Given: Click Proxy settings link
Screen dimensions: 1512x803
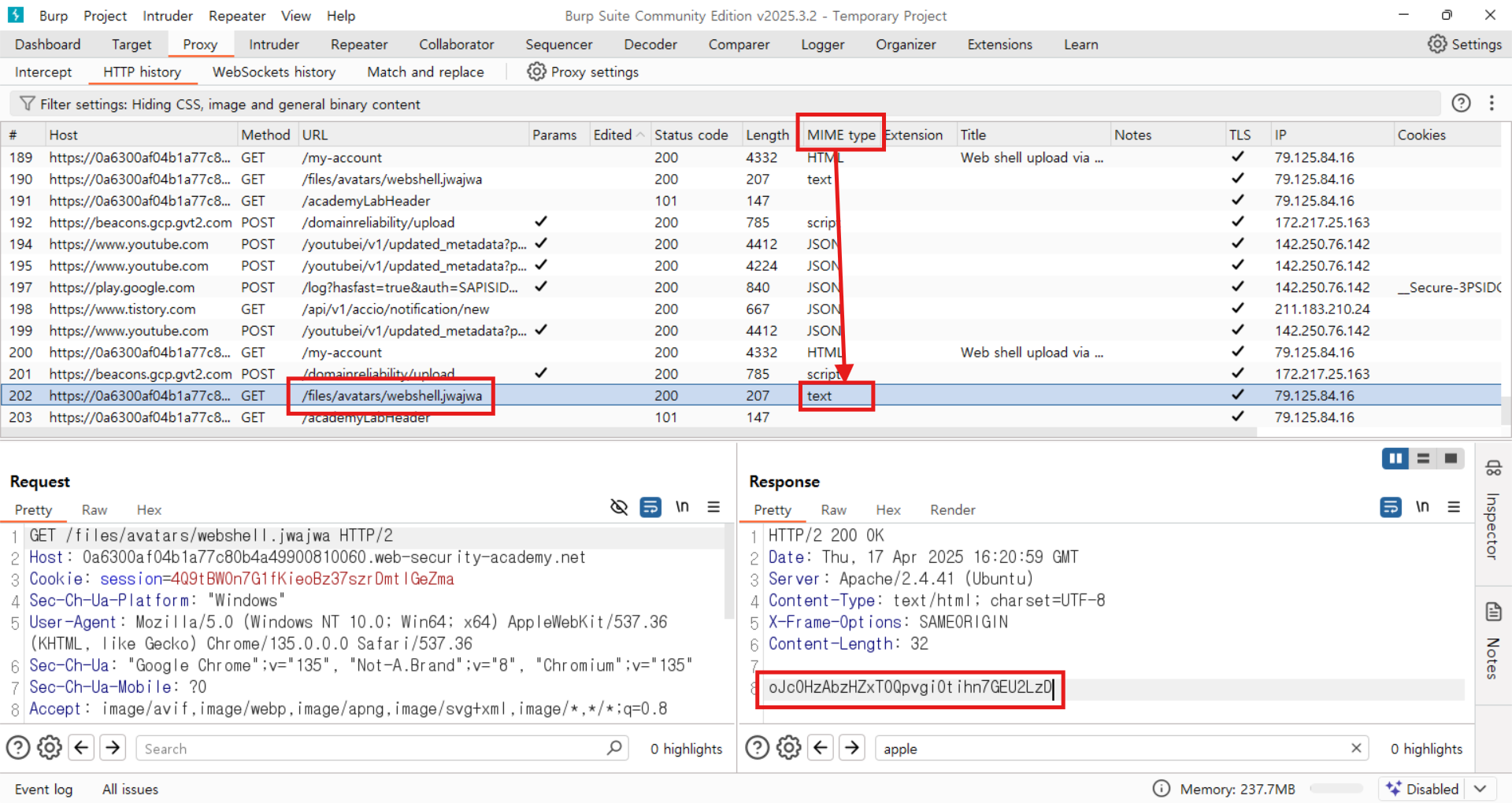Looking at the screenshot, I should click(x=595, y=72).
